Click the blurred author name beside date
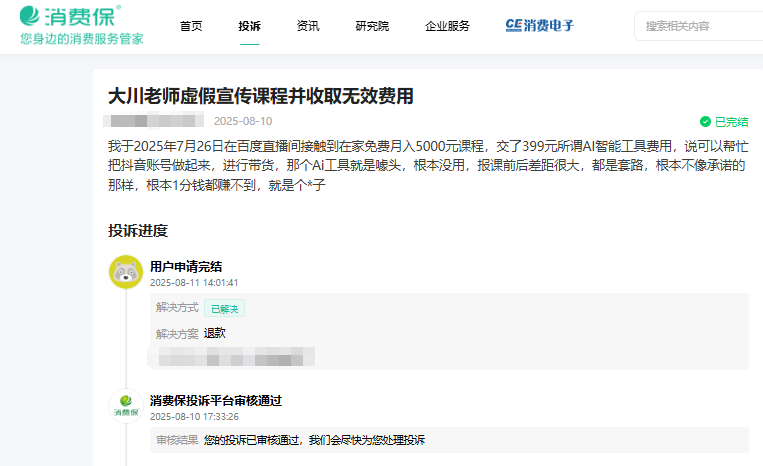Screen dimensions: 763x466 [154, 120]
